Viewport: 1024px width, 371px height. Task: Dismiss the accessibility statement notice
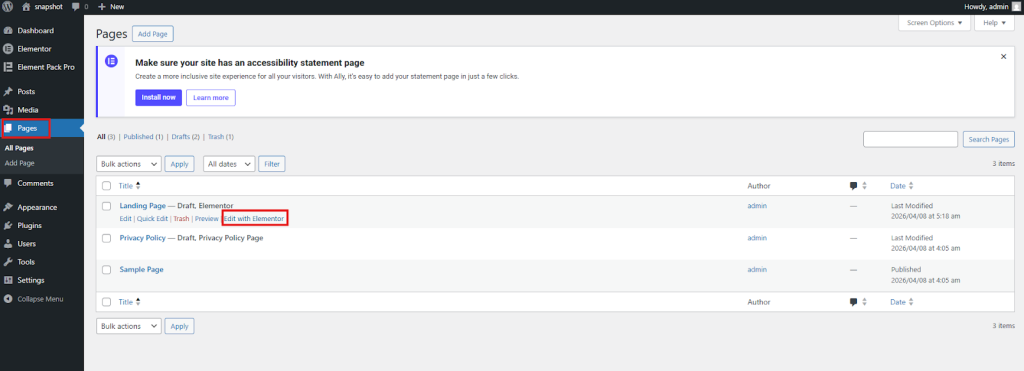tap(1003, 57)
